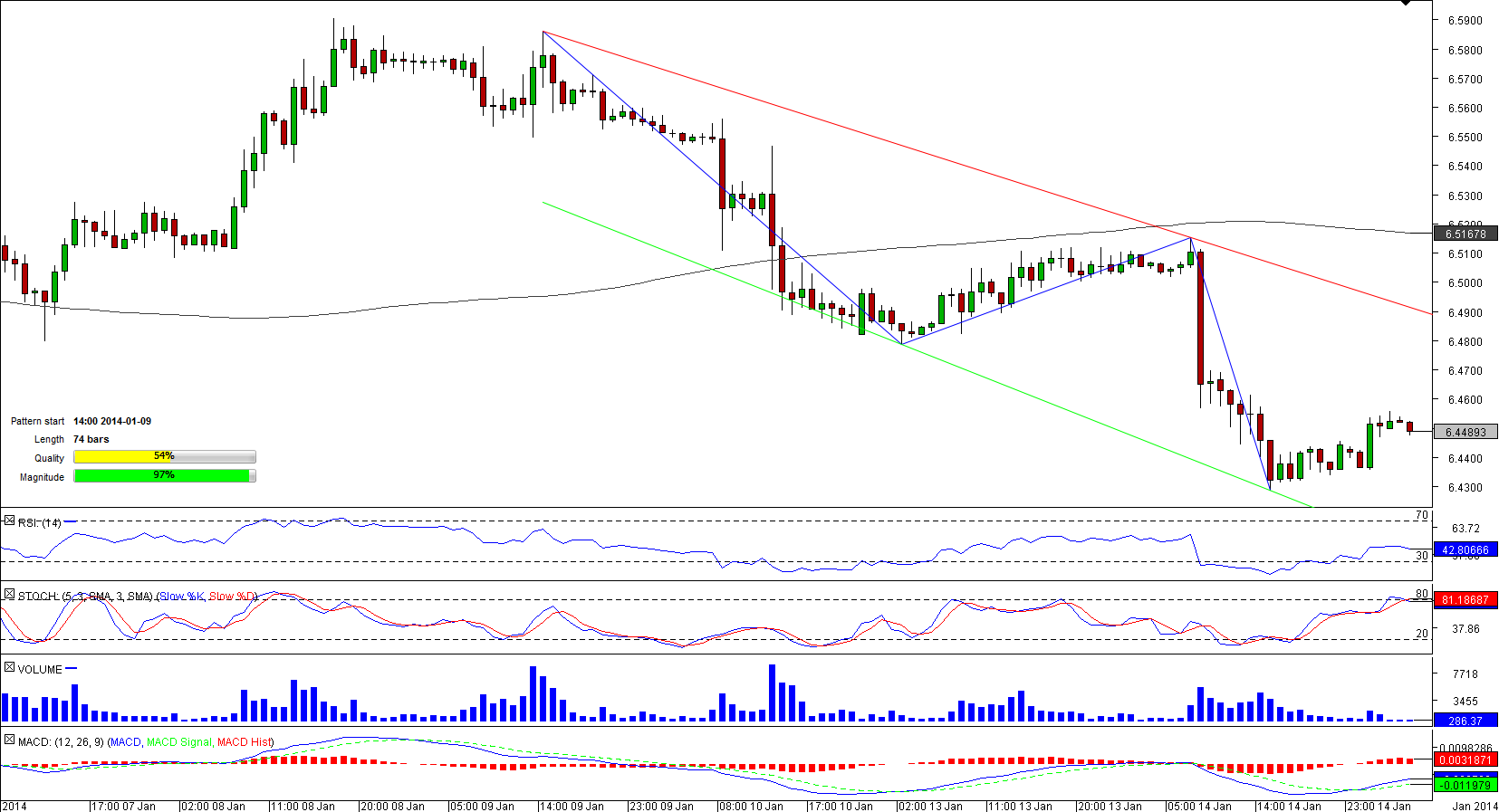The width and height of the screenshot is (1499, 812).
Task: Close the MACD indicator panel
Action: click(9, 740)
